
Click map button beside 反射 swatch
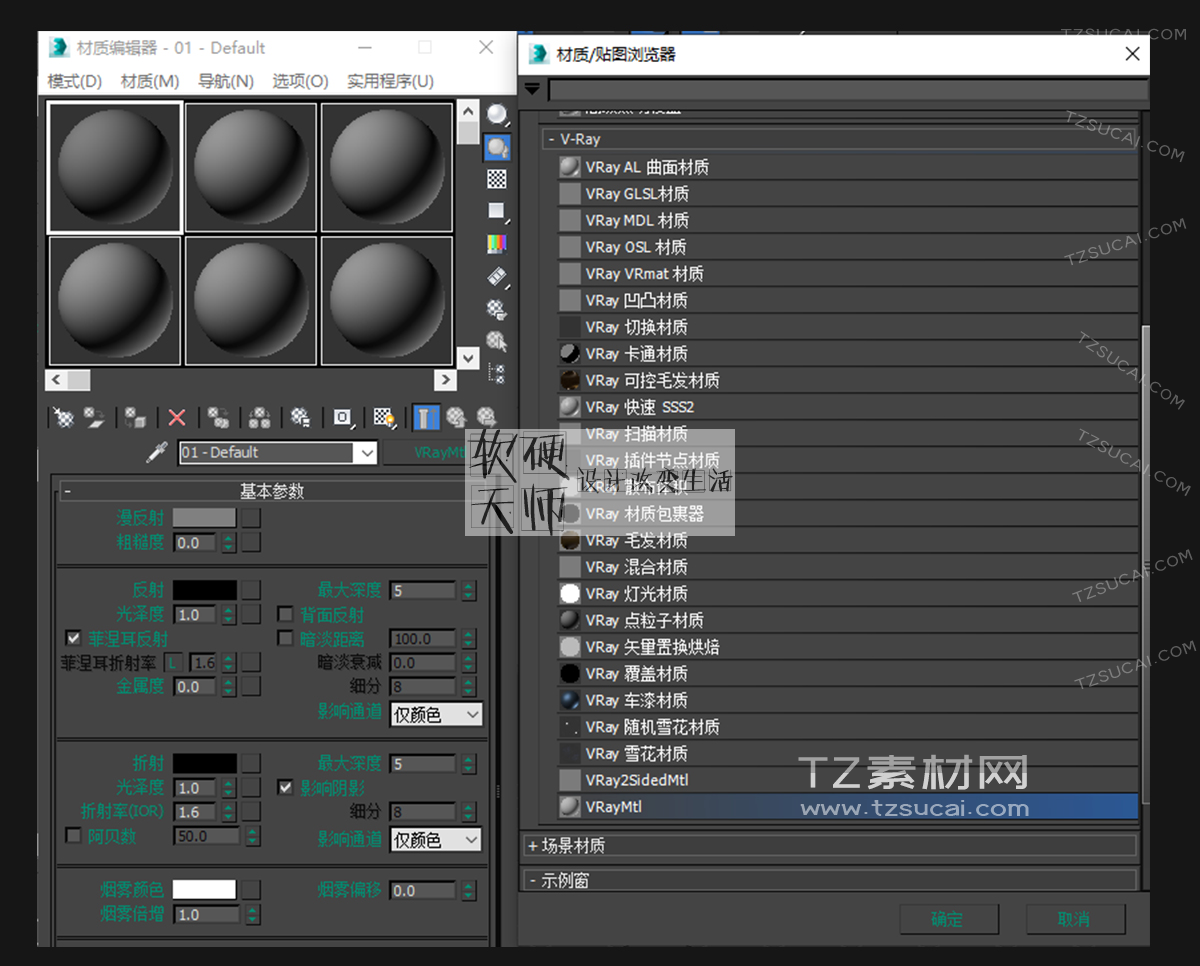tap(250, 590)
